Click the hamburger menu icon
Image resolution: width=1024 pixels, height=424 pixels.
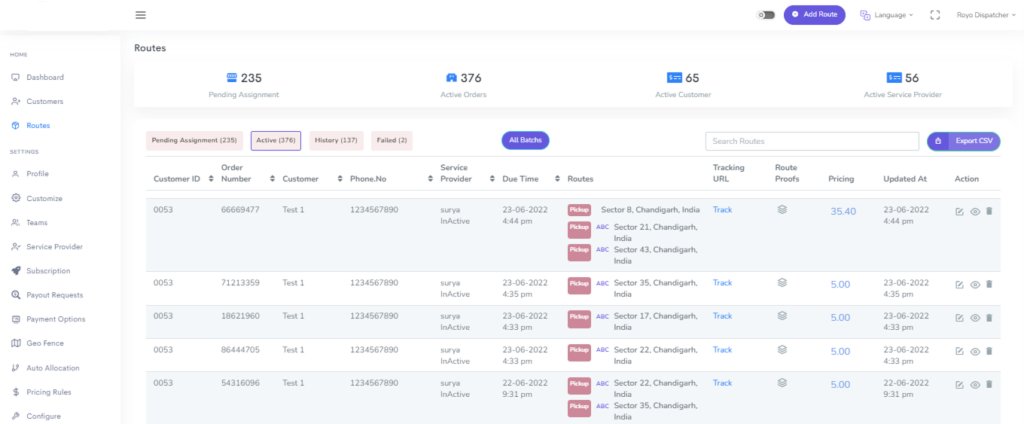coord(140,15)
